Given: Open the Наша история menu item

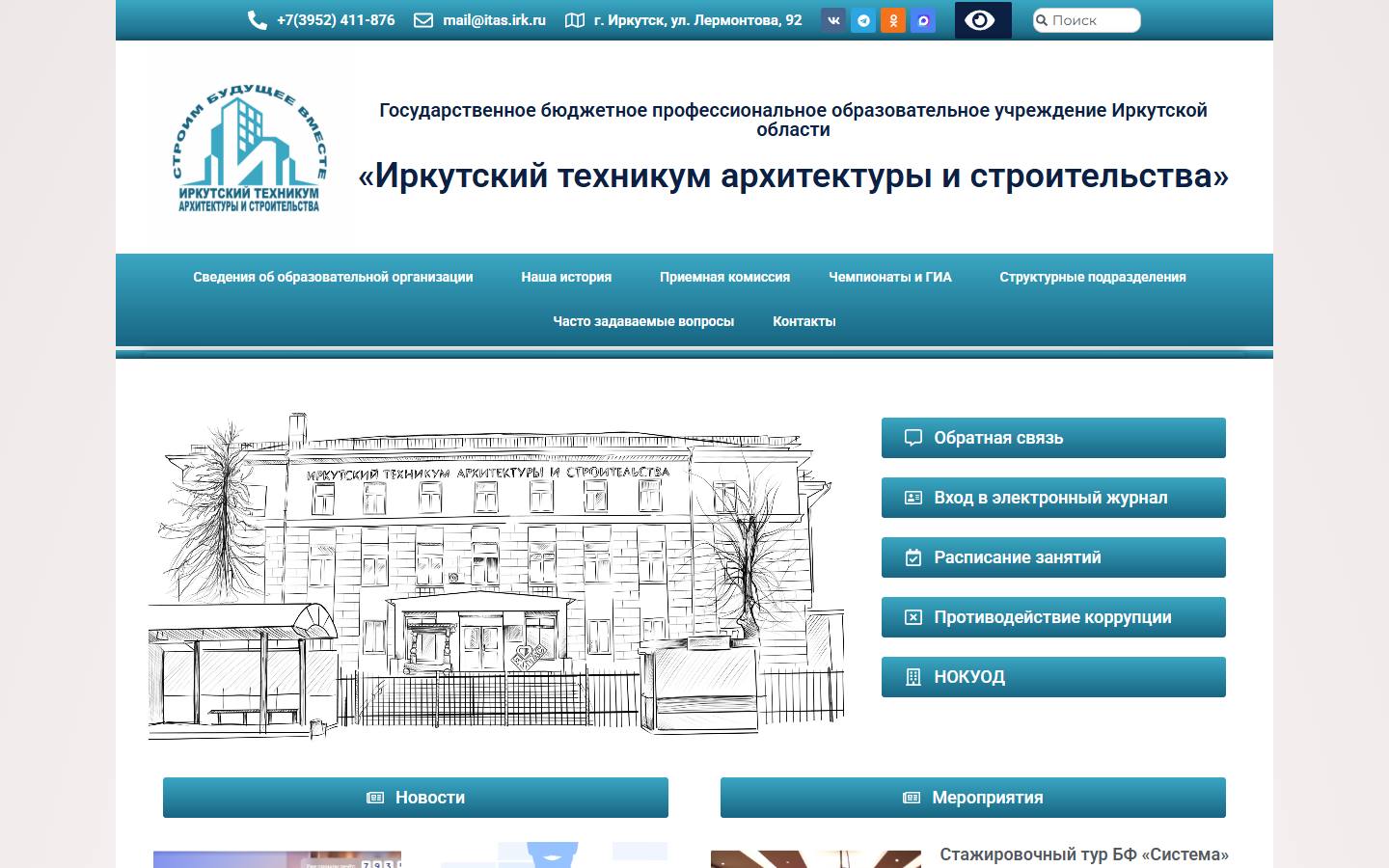Looking at the screenshot, I should coord(566,277).
